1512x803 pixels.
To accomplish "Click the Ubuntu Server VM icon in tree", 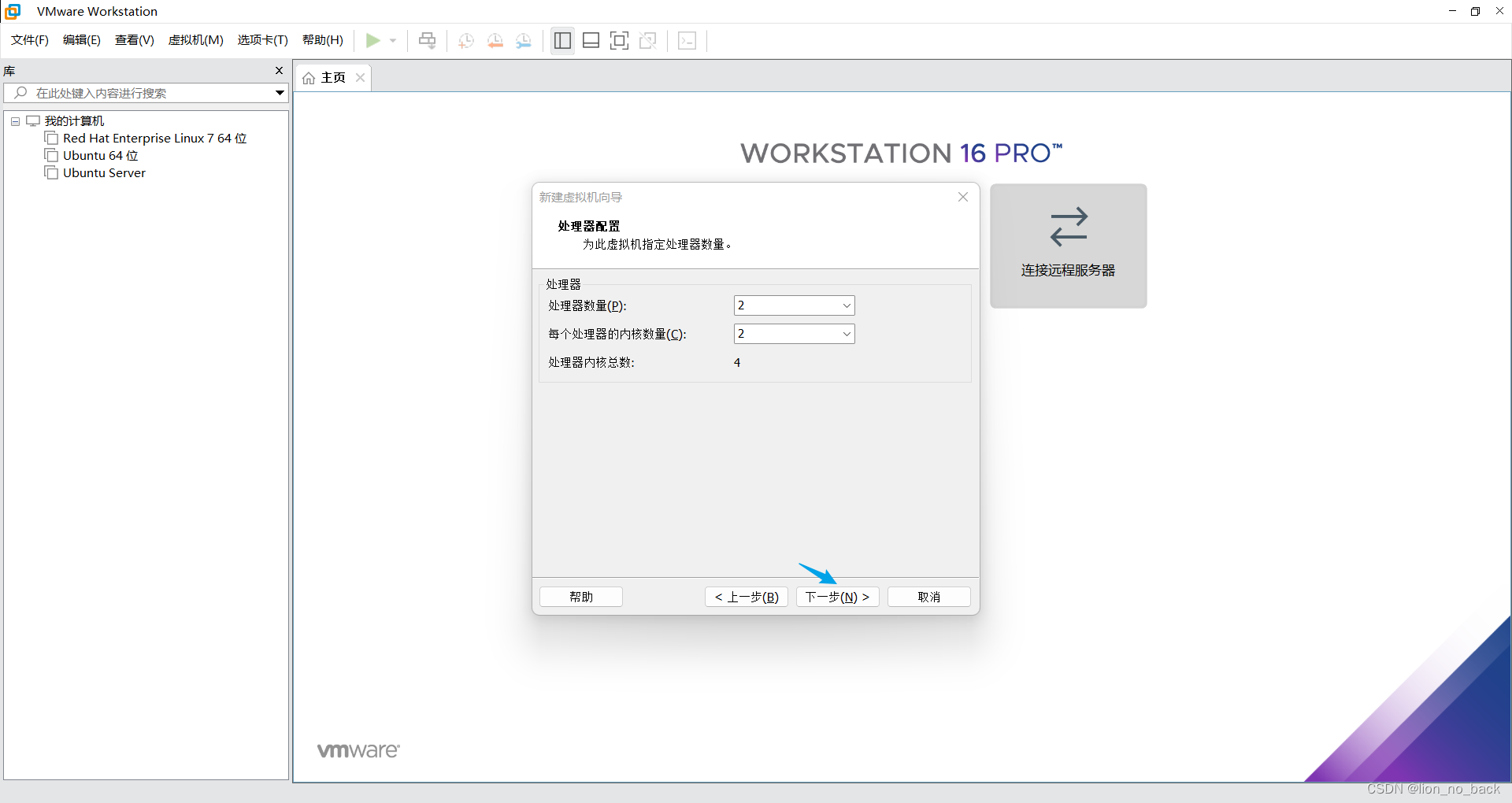I will 51,172.
